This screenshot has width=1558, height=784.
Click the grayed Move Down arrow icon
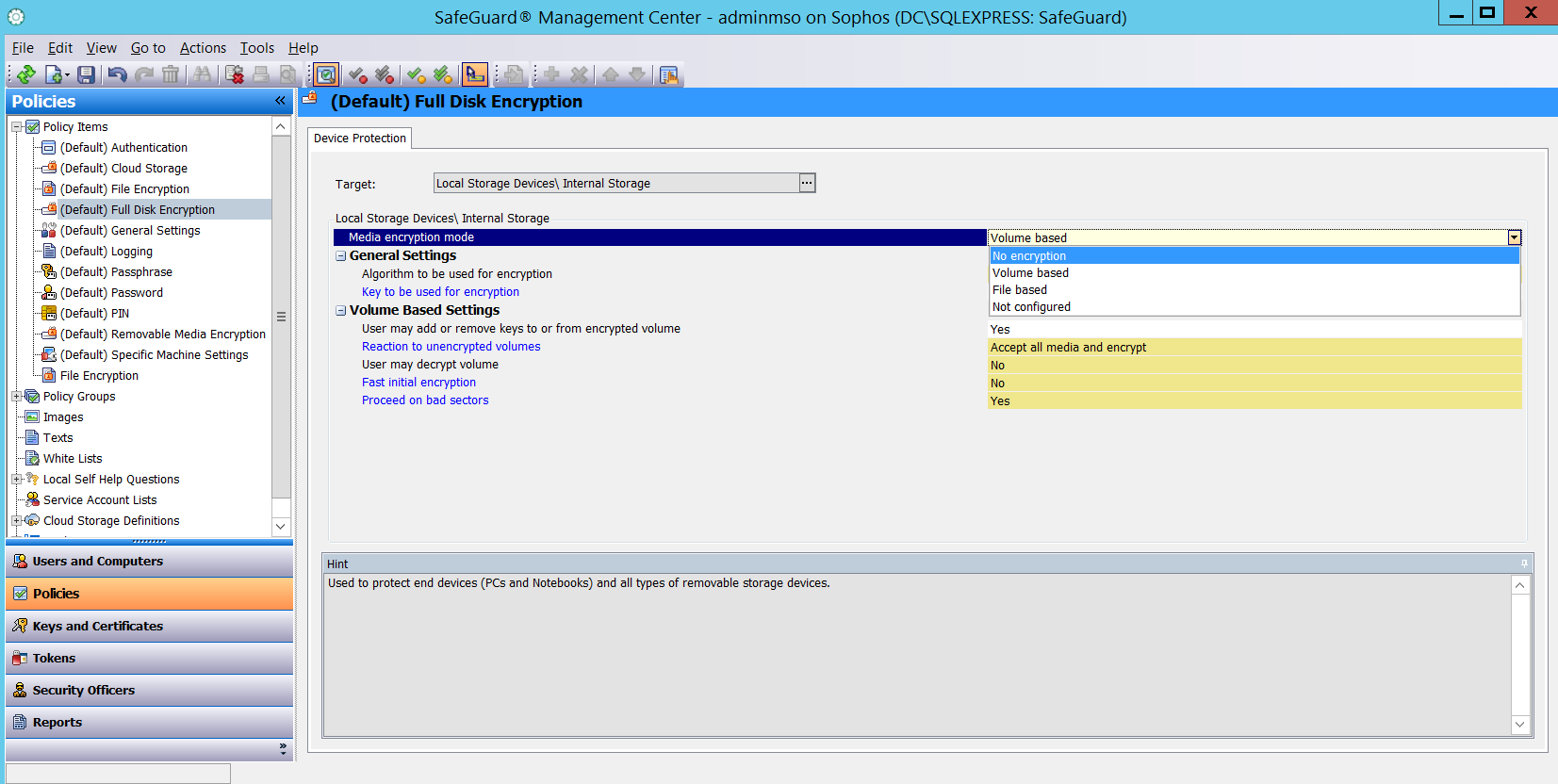(x=637, y=74)
